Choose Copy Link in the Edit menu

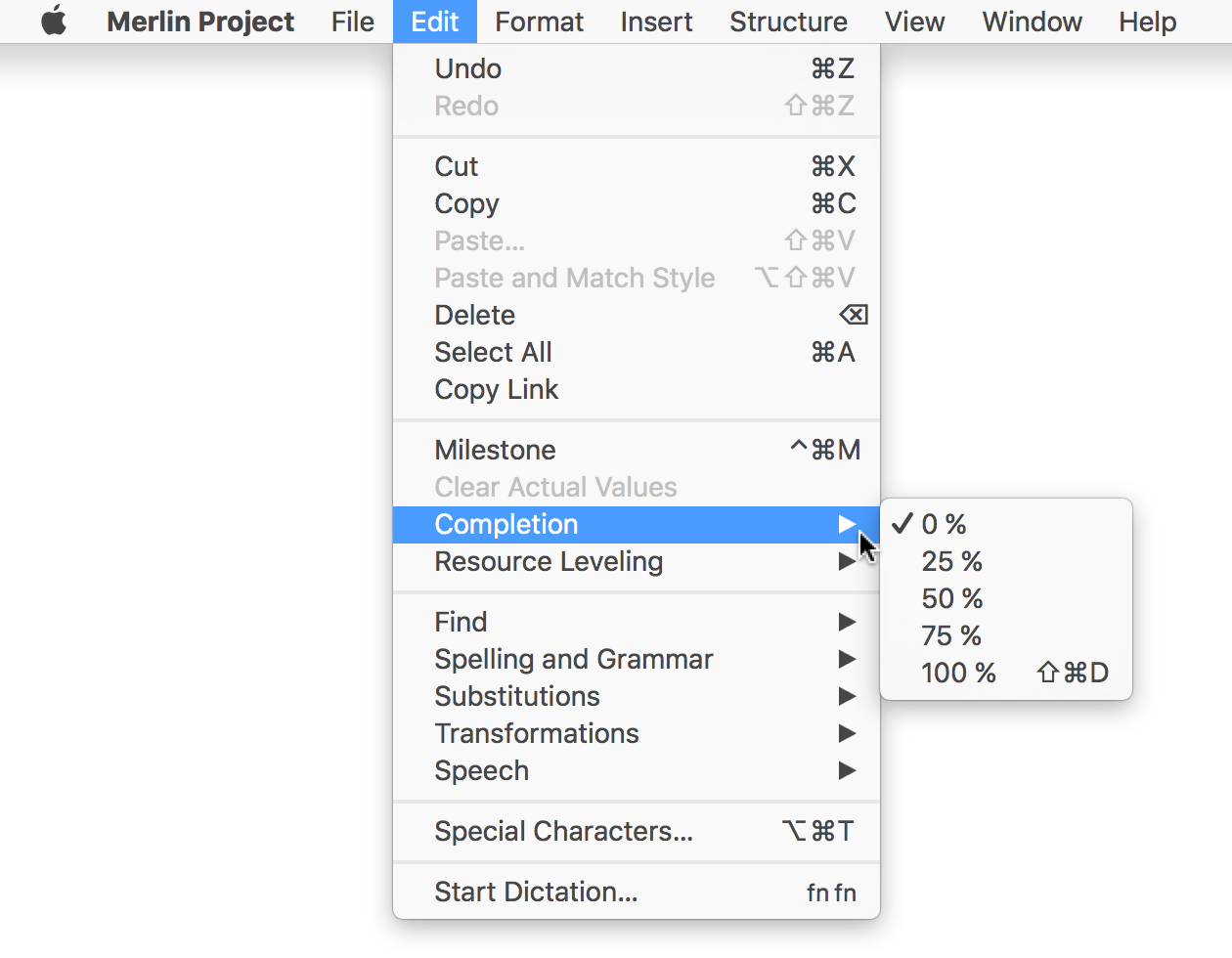point(637,389)
